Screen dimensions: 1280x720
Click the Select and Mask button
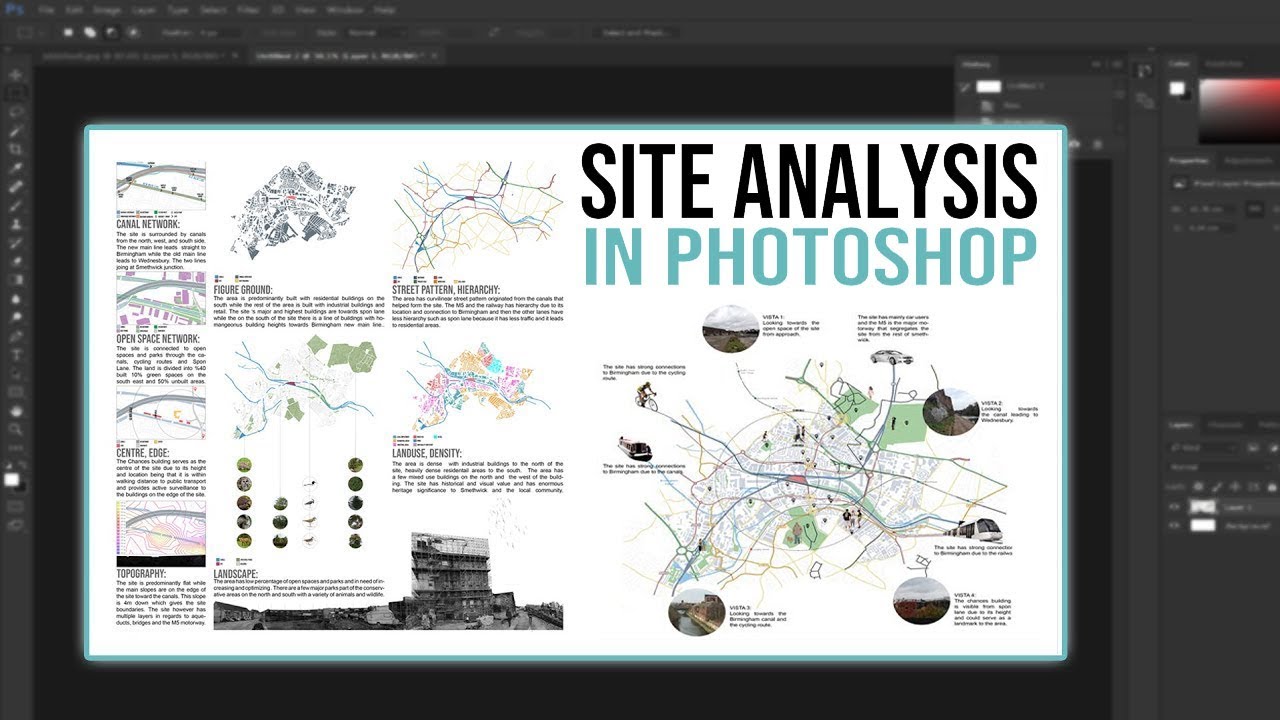pos(634,30)
